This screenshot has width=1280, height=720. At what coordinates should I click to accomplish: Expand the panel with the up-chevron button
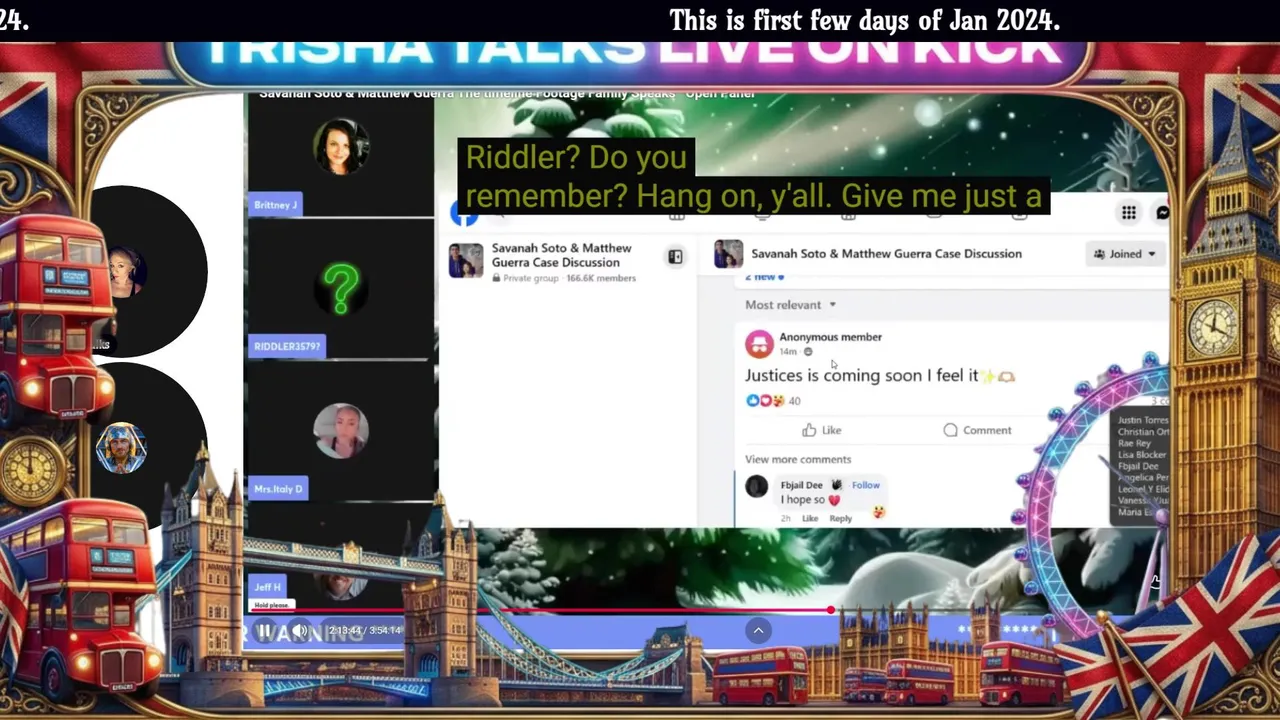(x=758, y=630)
